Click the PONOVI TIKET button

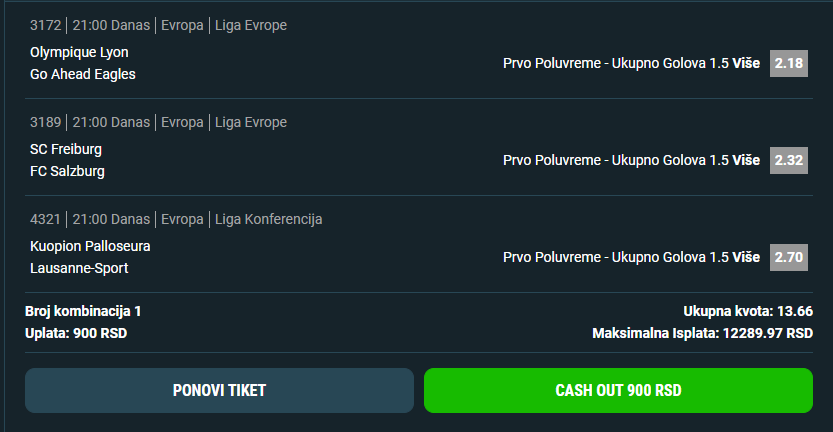[x=219, y=390]
